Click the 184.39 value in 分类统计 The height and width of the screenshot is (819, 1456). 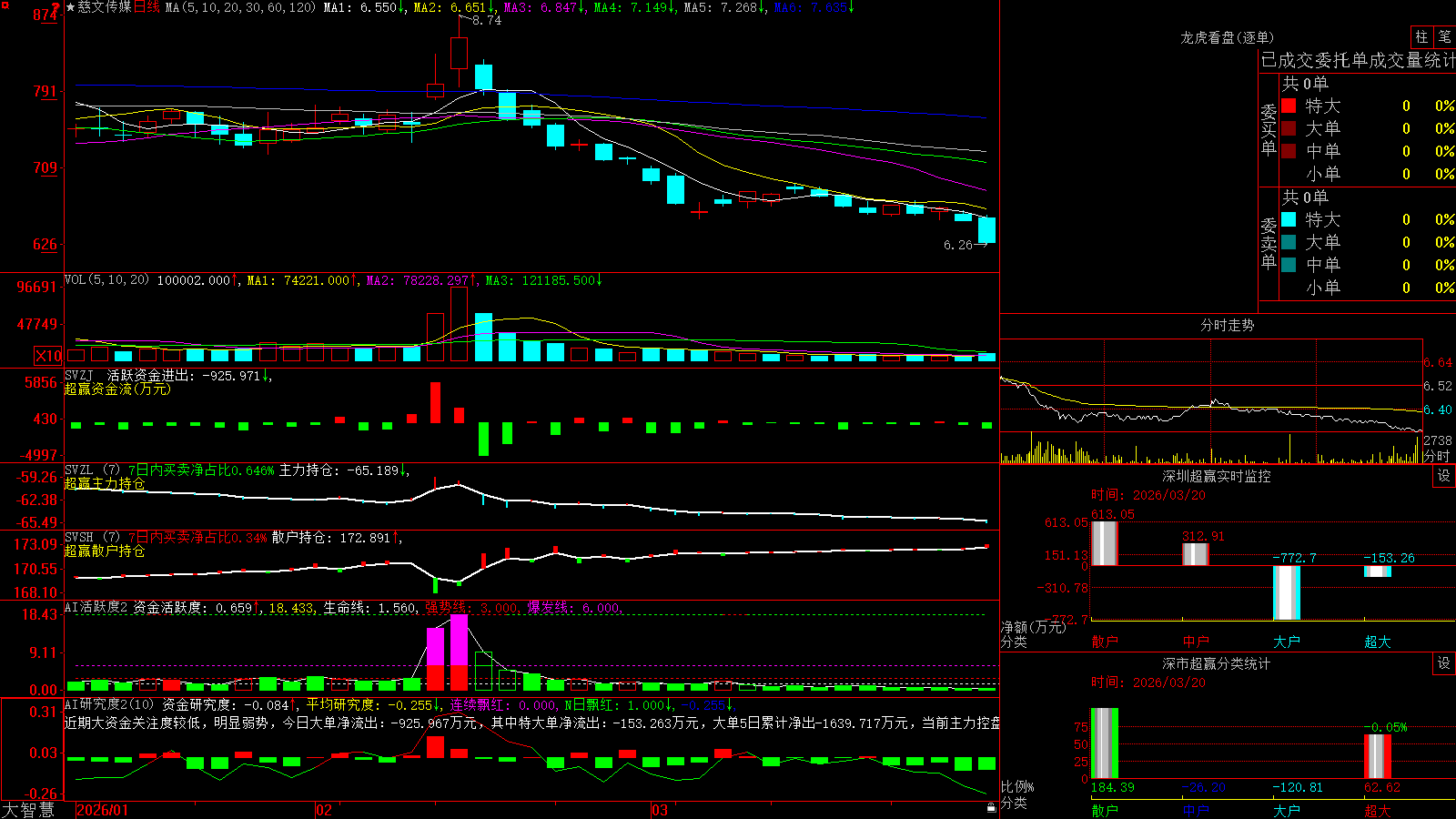pyautogui.click(x=1112, y=787)
